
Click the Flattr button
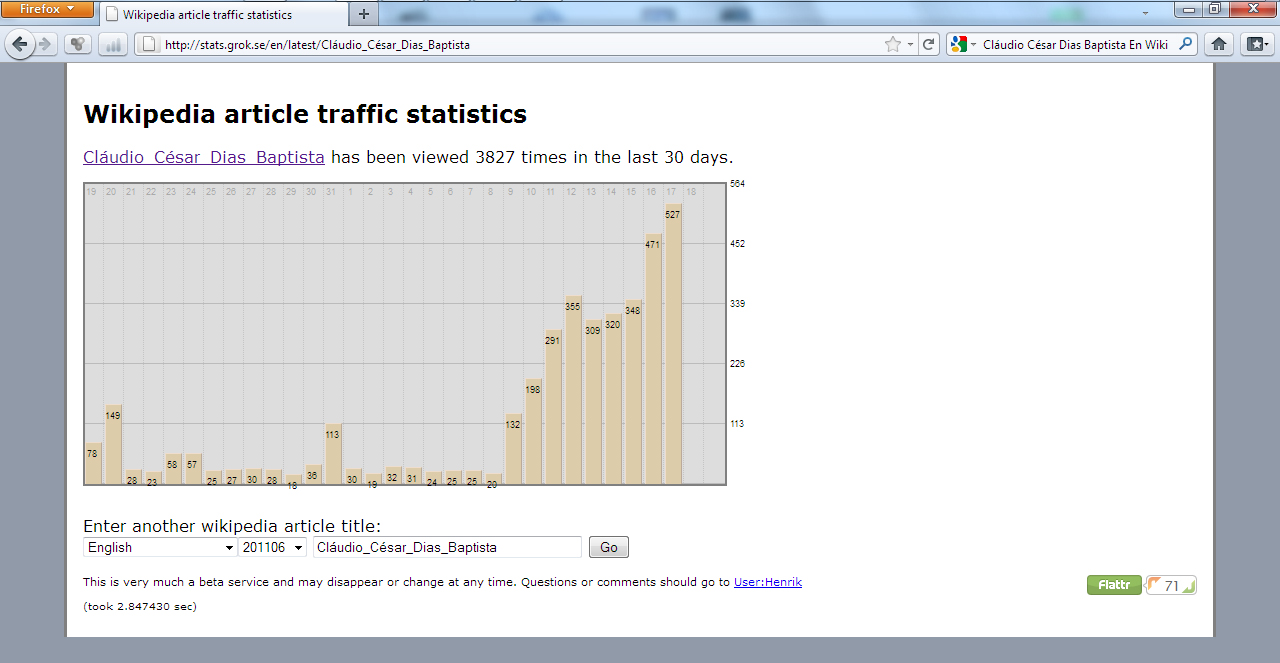tap(1114, 585)
